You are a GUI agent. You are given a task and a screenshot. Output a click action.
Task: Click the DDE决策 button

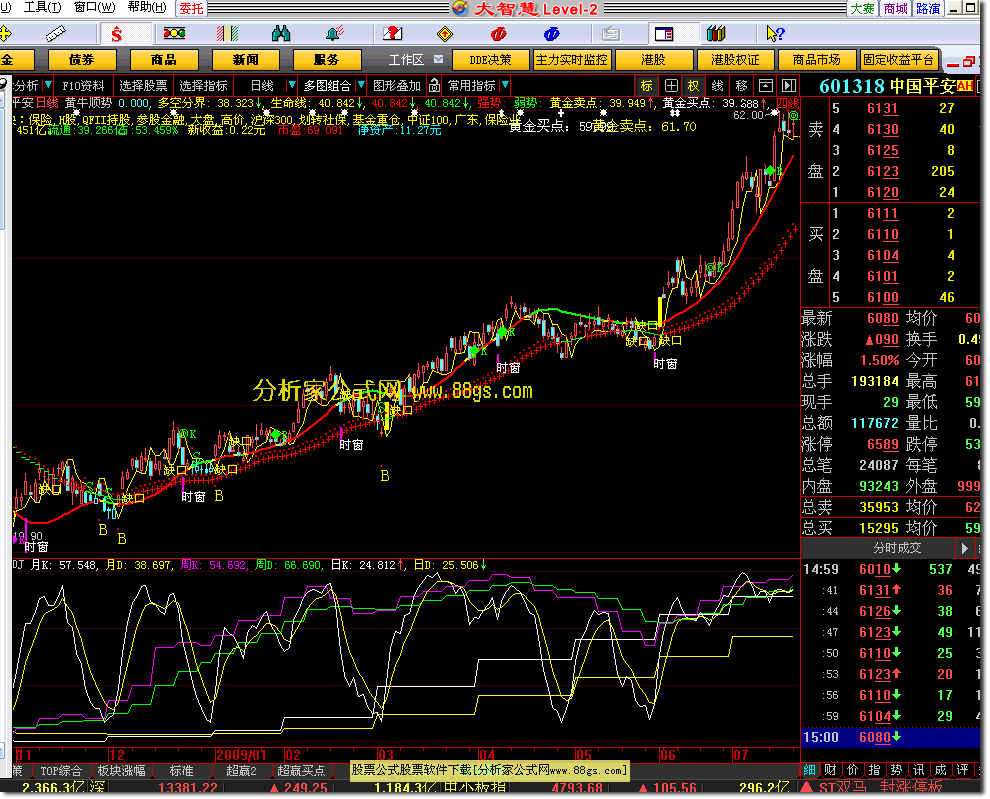pyautogui.click(x=491, y=60)
